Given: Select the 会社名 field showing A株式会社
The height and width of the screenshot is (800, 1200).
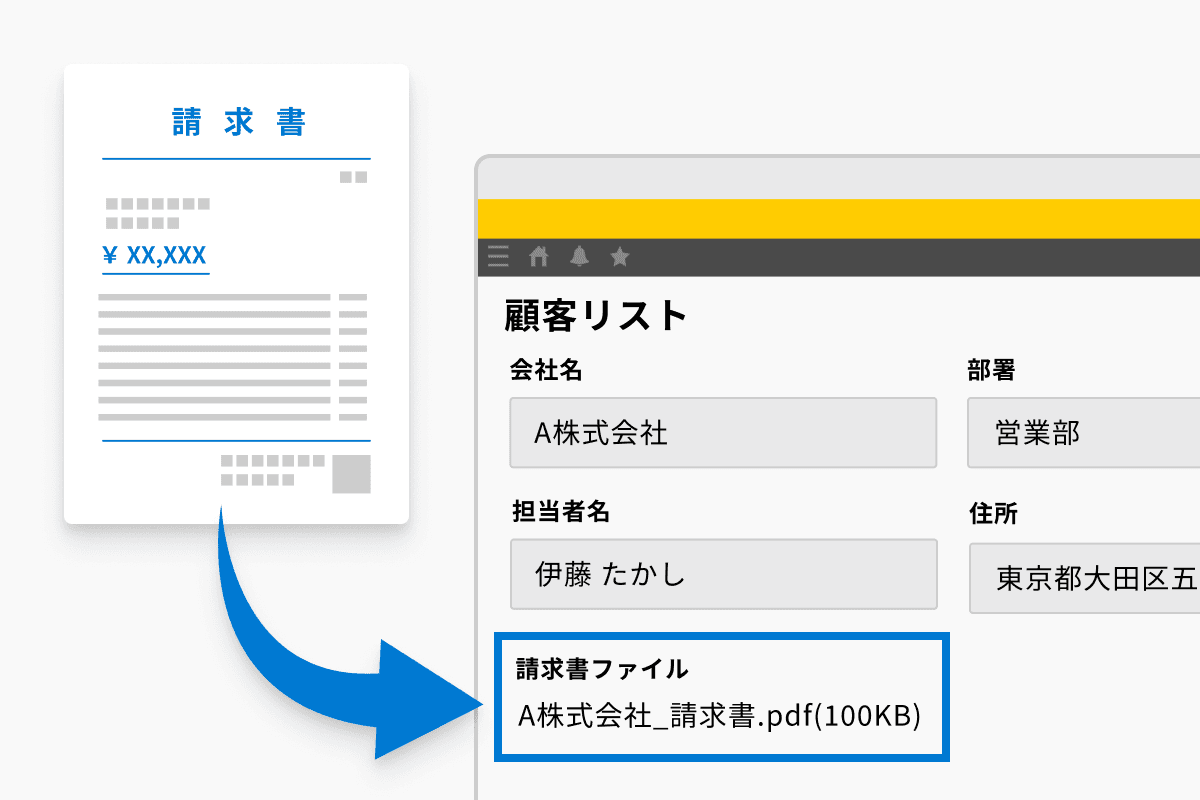Looking at the screenshot, I should tap(722, 432).
